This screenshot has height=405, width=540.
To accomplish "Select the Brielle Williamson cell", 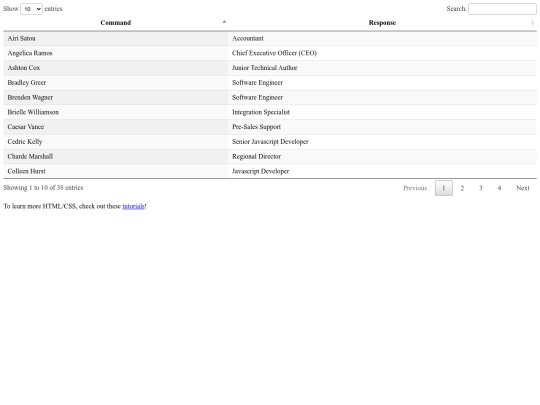I will tap(115, 112).
